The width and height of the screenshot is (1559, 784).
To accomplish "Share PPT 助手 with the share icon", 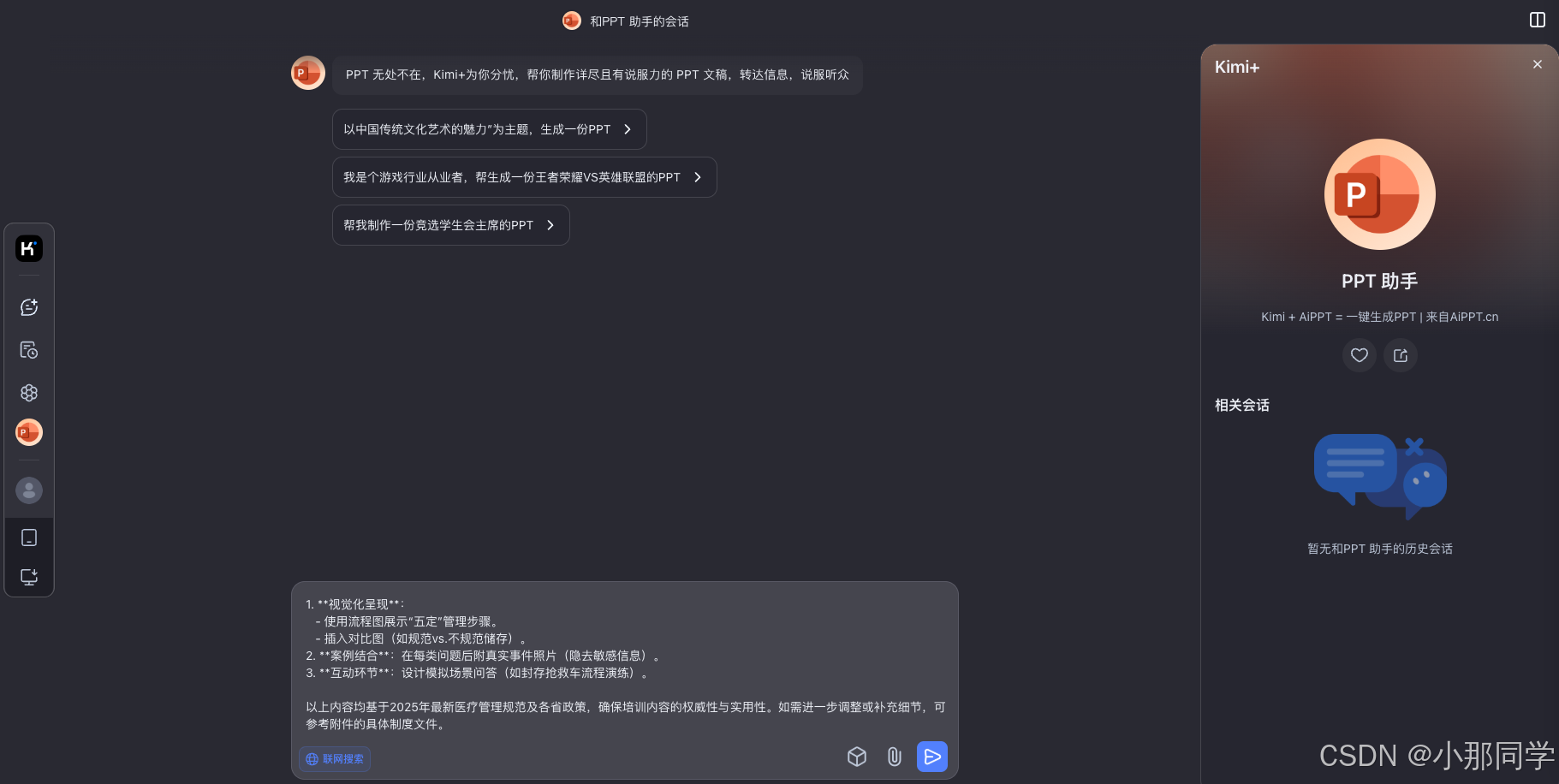I will click(x=1401, y=355).
